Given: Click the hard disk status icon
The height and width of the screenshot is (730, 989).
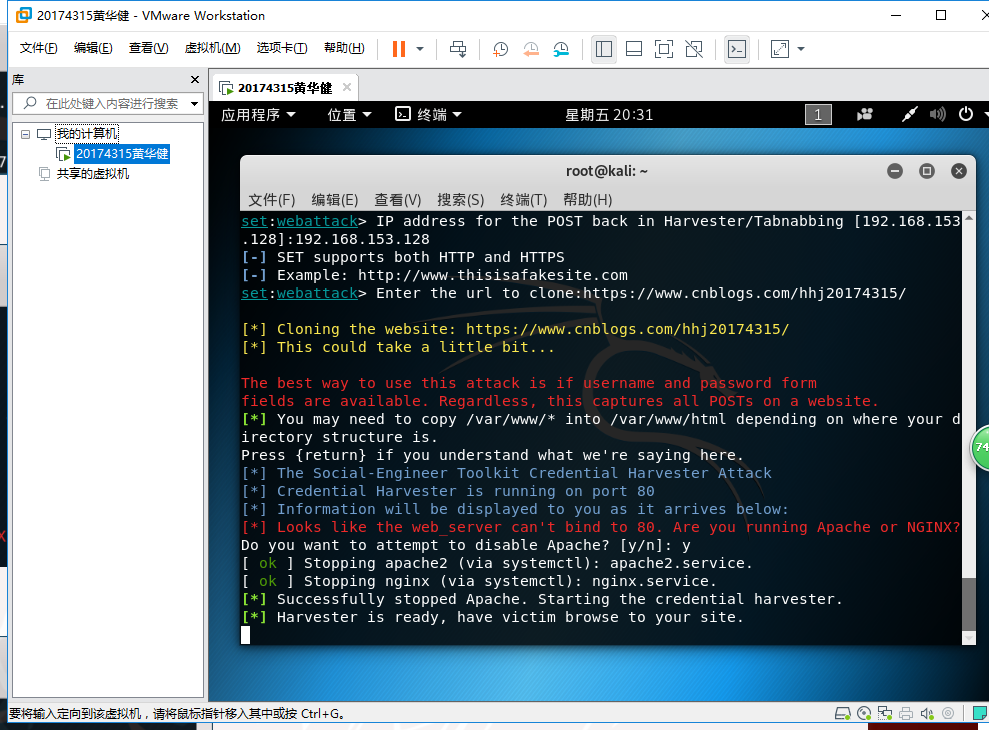Looking at the screenshot, I should [x=842, y=714].
